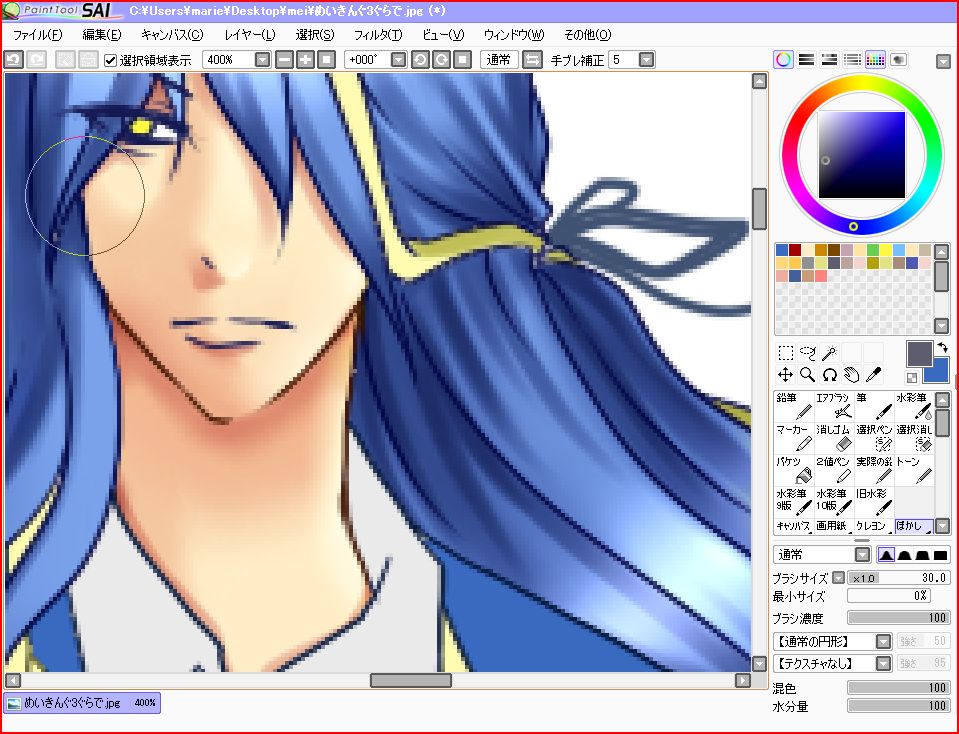This screenshot has width=959, height=734.
Task: Open キャンバス(C) menu
Action: (x=172, y=35)
